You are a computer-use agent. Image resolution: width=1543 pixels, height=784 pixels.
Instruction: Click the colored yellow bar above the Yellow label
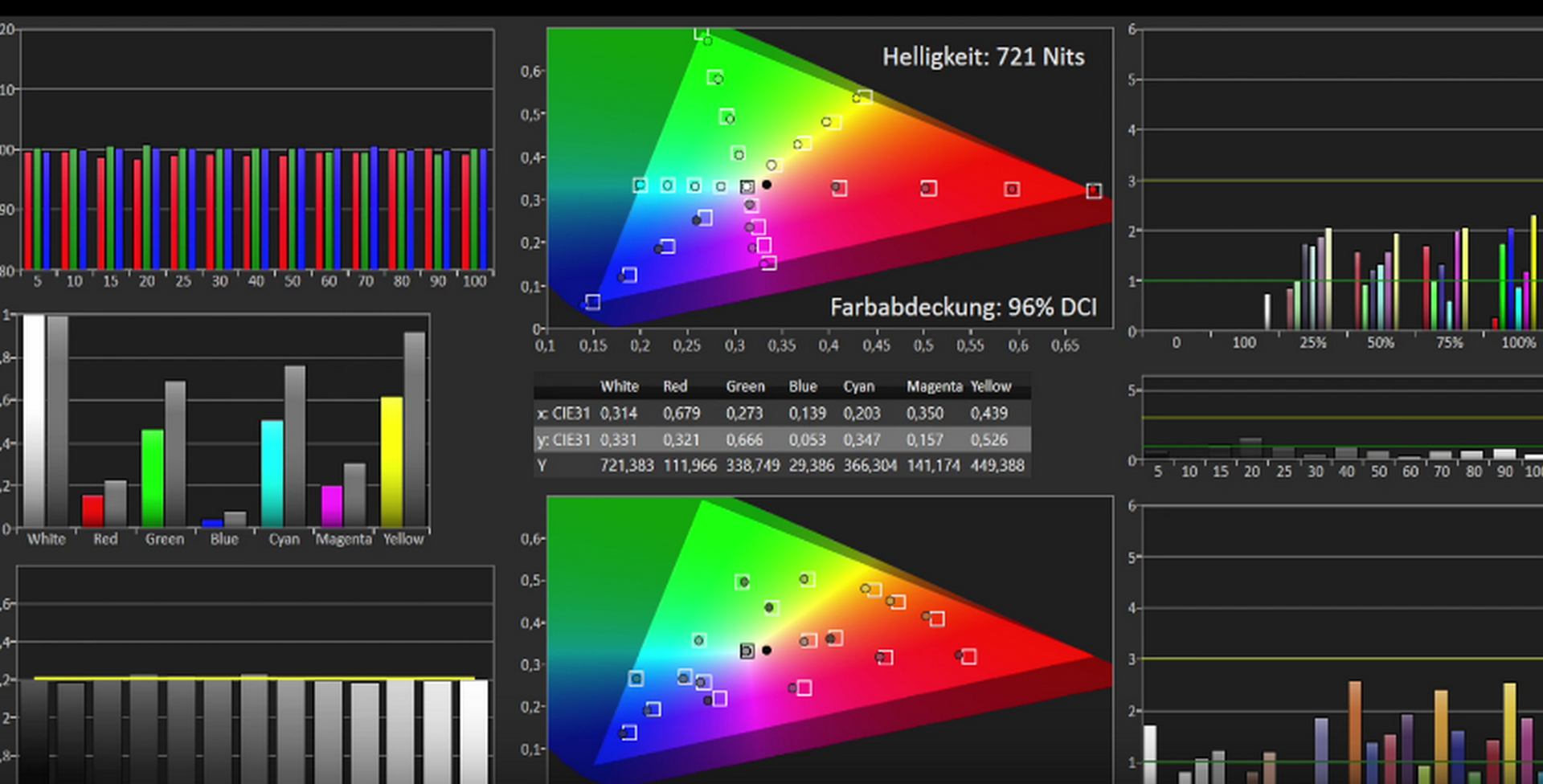pyautogui.click(x=391, y=462)
